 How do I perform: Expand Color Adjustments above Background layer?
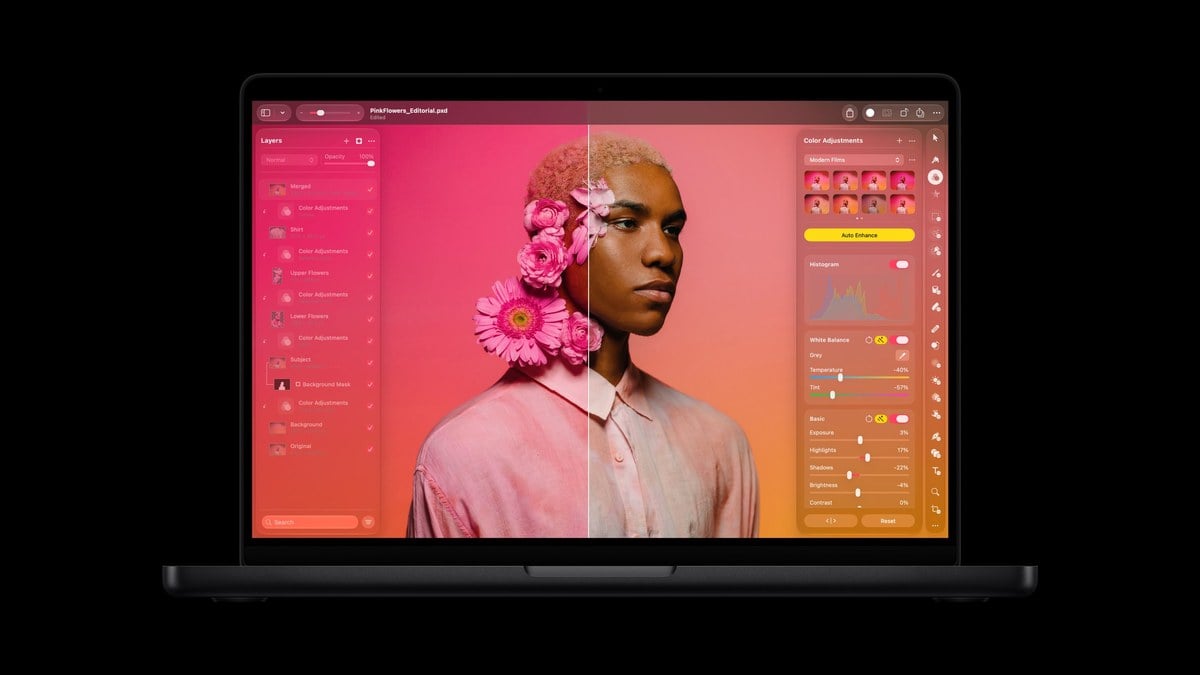[265, 406]
